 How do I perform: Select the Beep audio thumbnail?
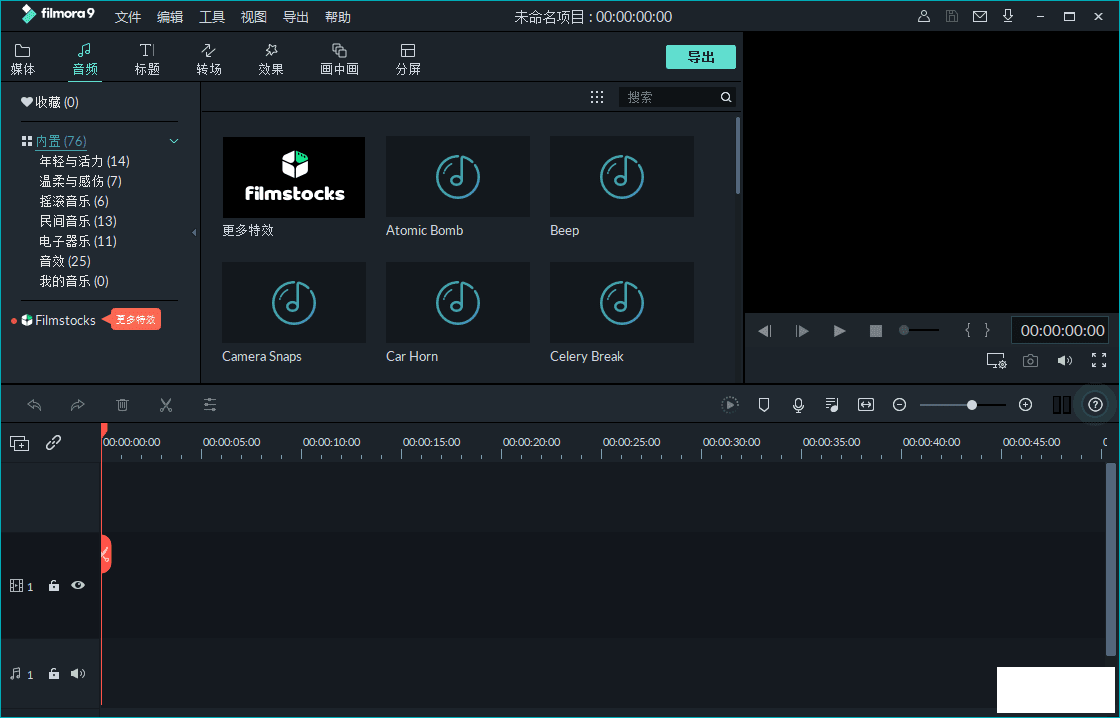point(621,177)
